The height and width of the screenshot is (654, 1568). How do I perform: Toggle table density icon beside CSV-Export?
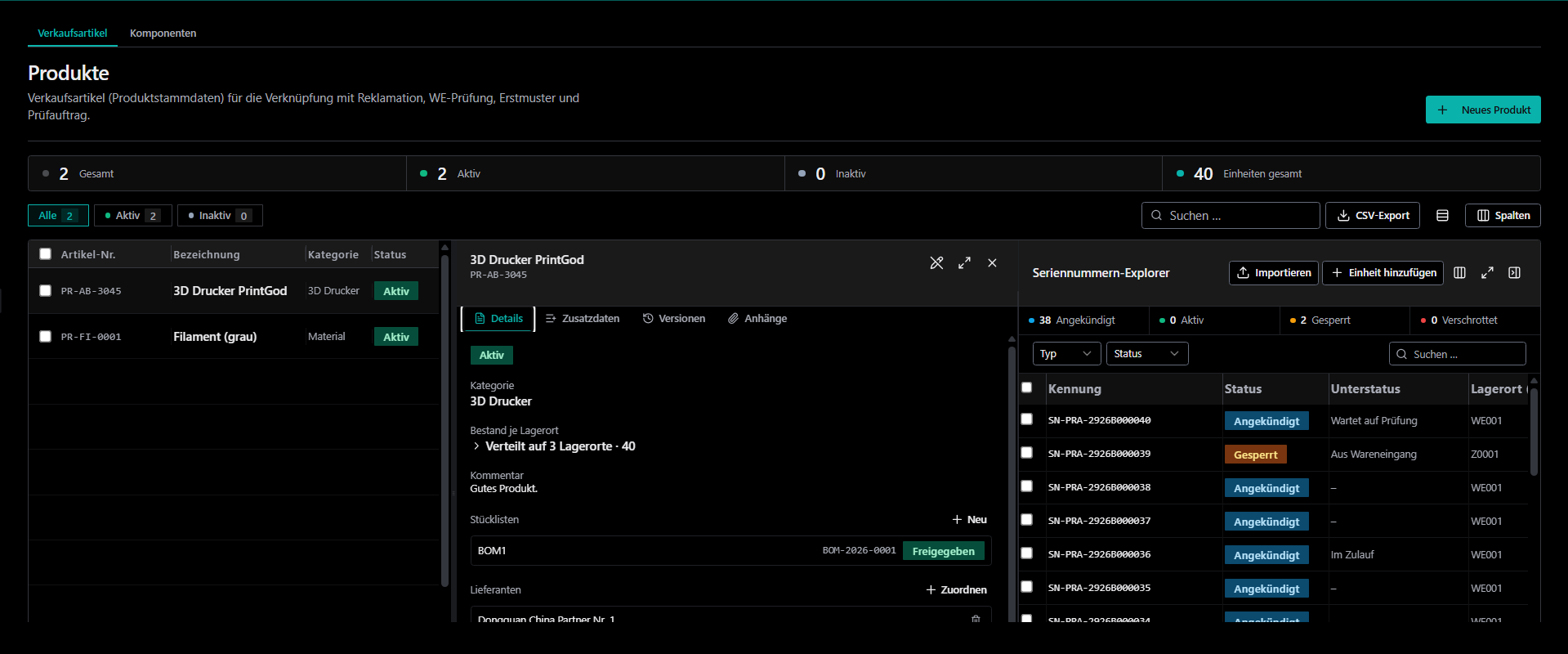pyautogui.click(x=1442, y=216)
